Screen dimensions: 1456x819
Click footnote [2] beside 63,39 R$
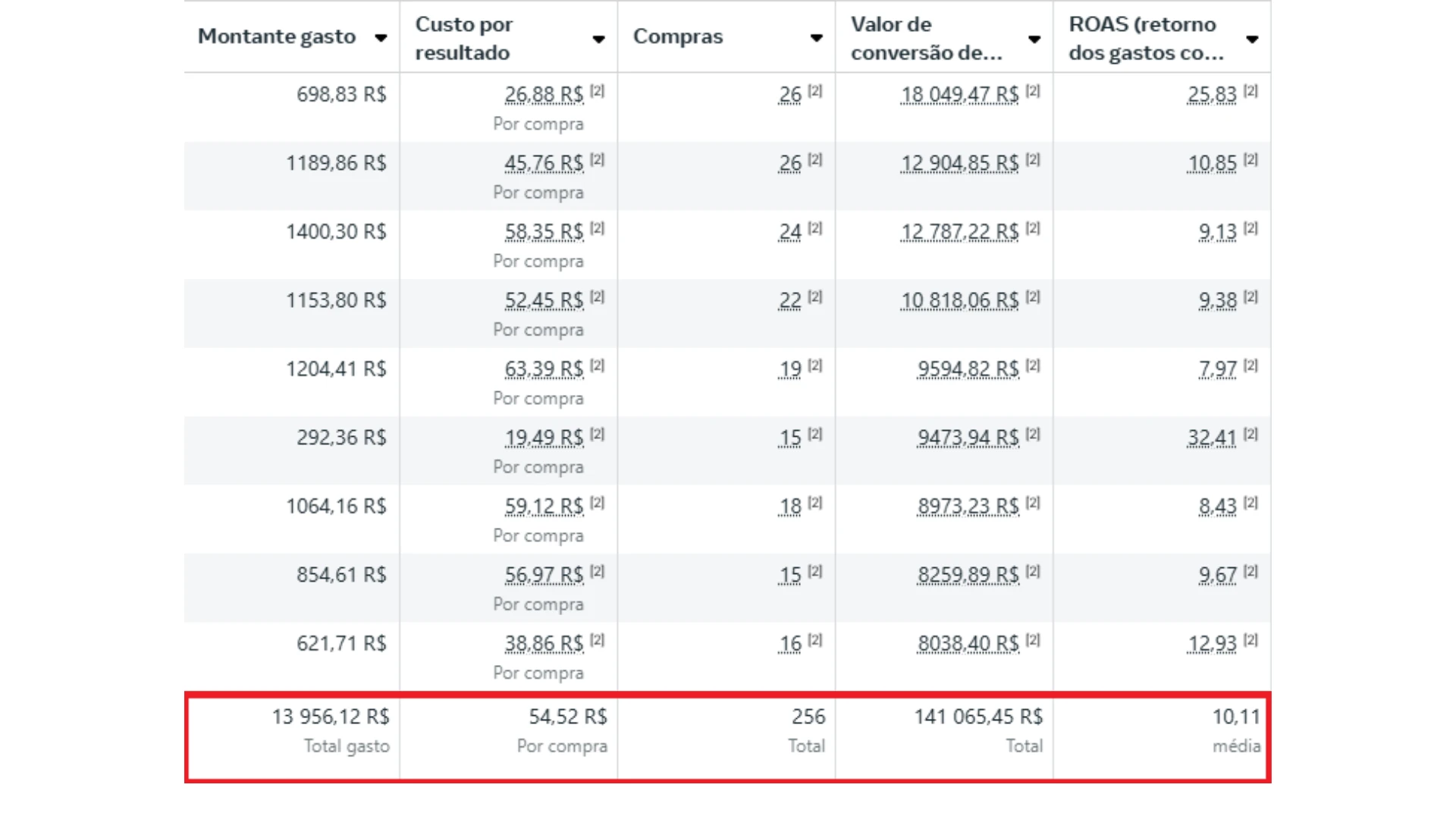pos(598,366)
